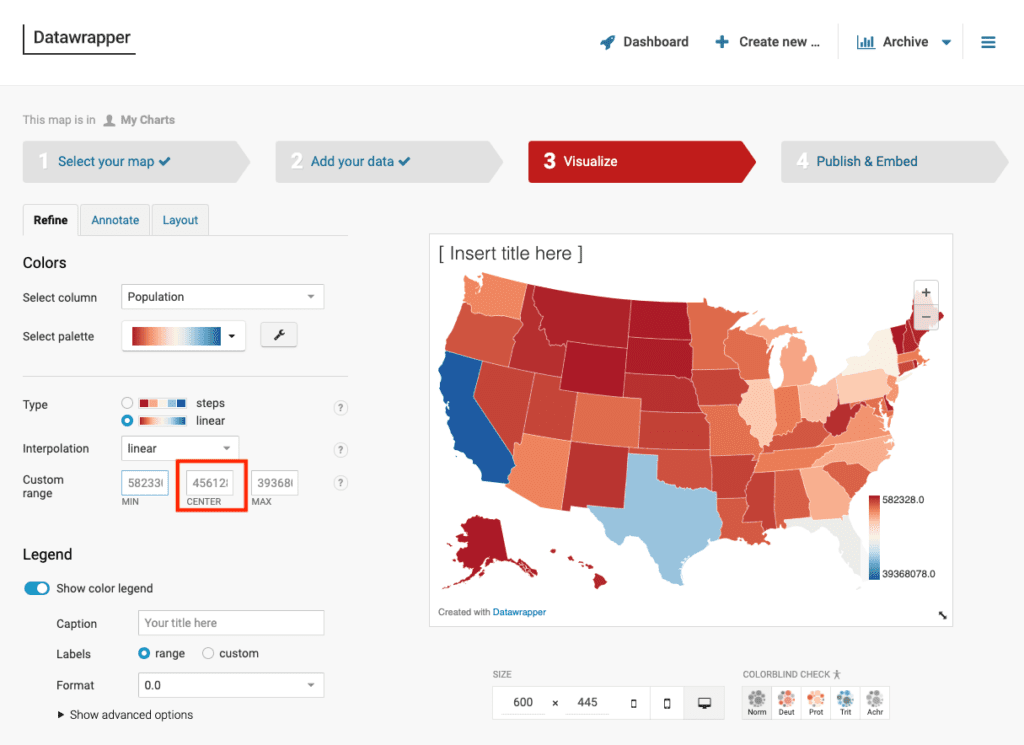Viewport: 1024px width, 745px height.
Task: Open the hamburger menu in the header
Action: 988,41
